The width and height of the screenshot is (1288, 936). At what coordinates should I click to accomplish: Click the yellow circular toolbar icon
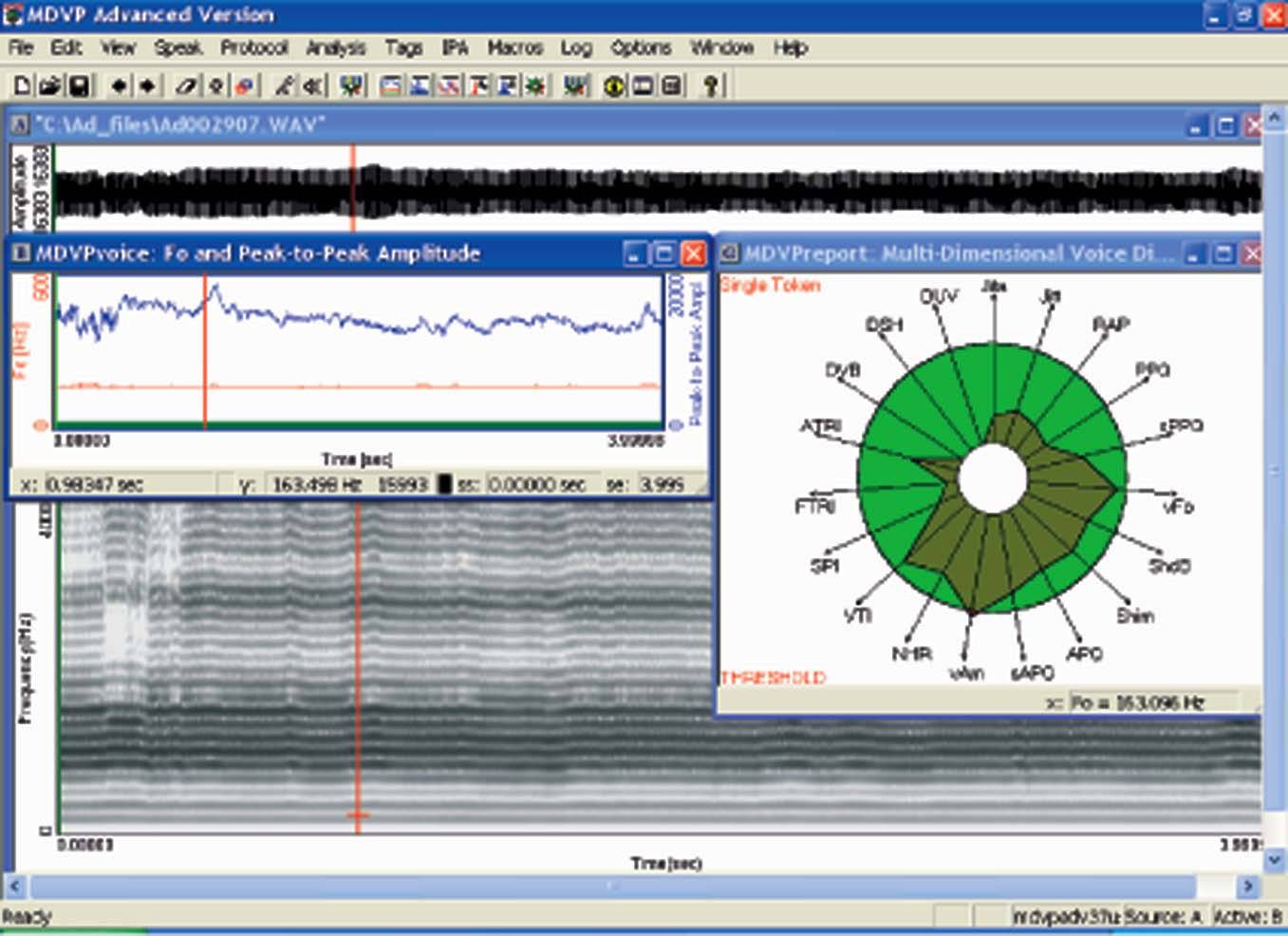(x=614, y=86)
